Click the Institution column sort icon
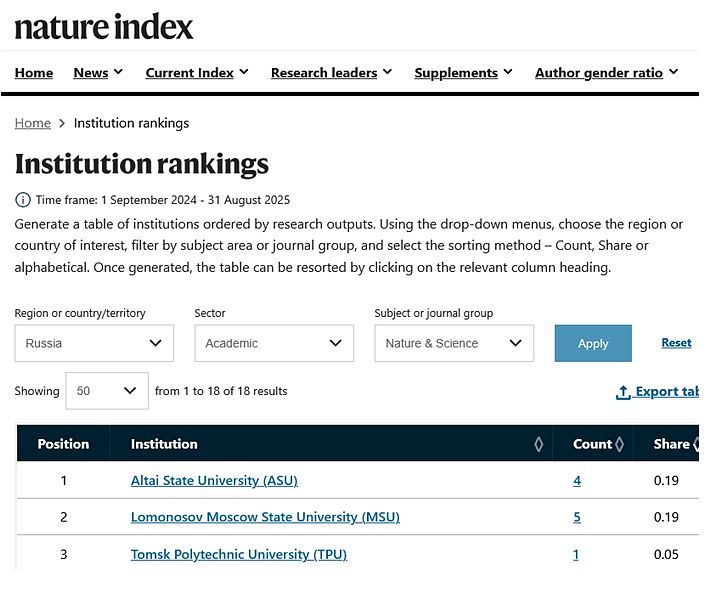 click(539, 444)
